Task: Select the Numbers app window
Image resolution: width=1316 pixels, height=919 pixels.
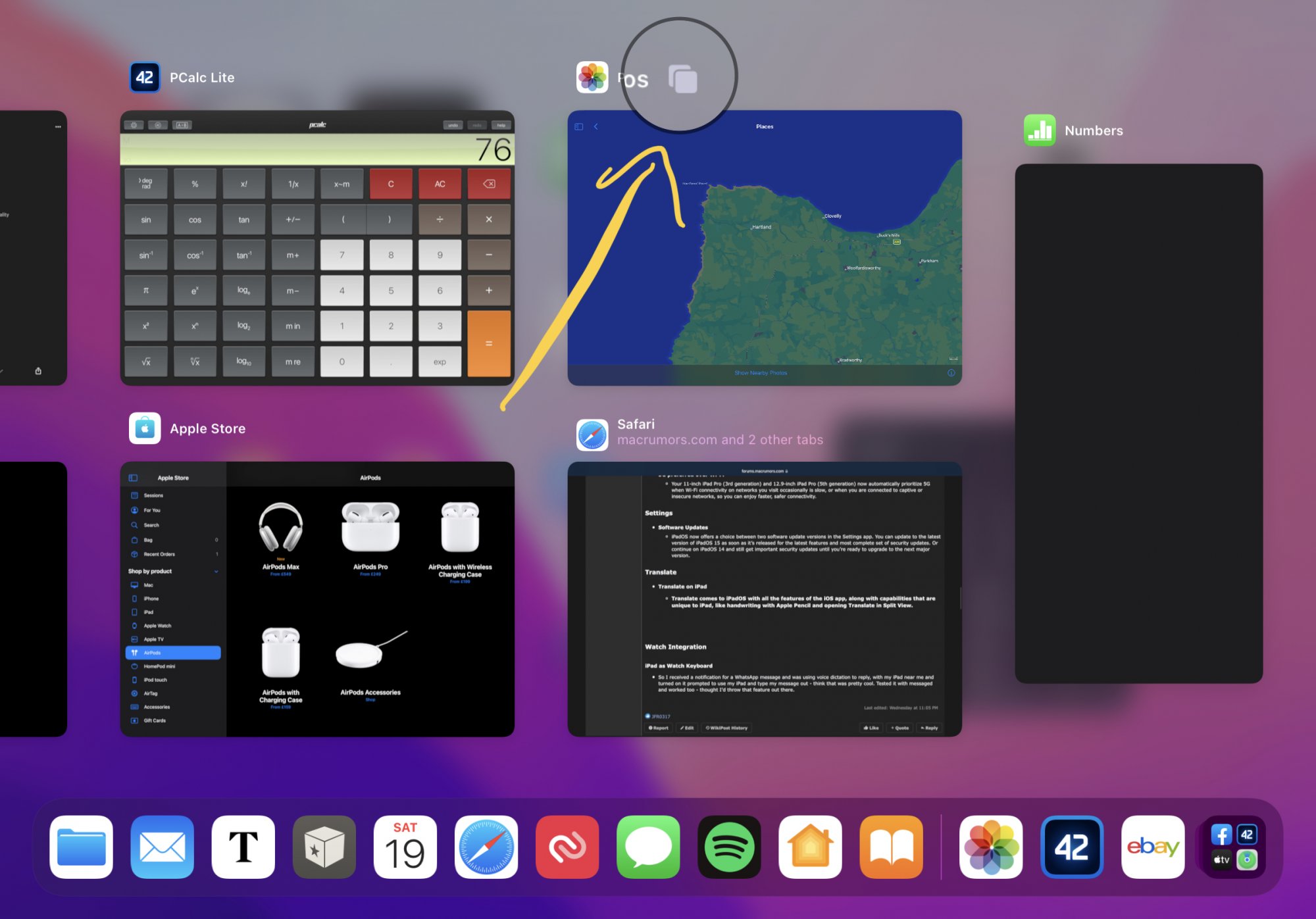Action: pyautogui.click(x=1138, y=423)
